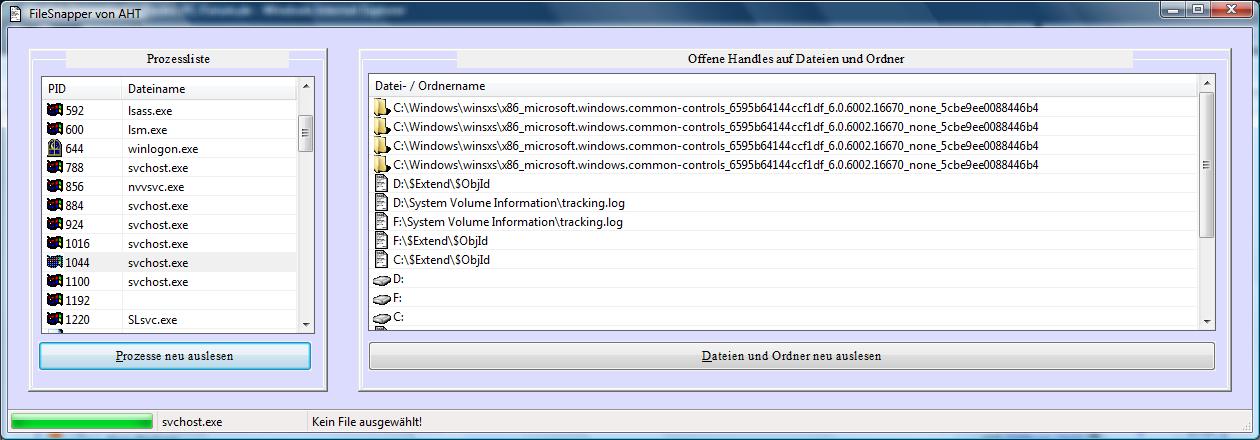
Task: Click the winlogon.exe process icon
Action: [55, 149]
